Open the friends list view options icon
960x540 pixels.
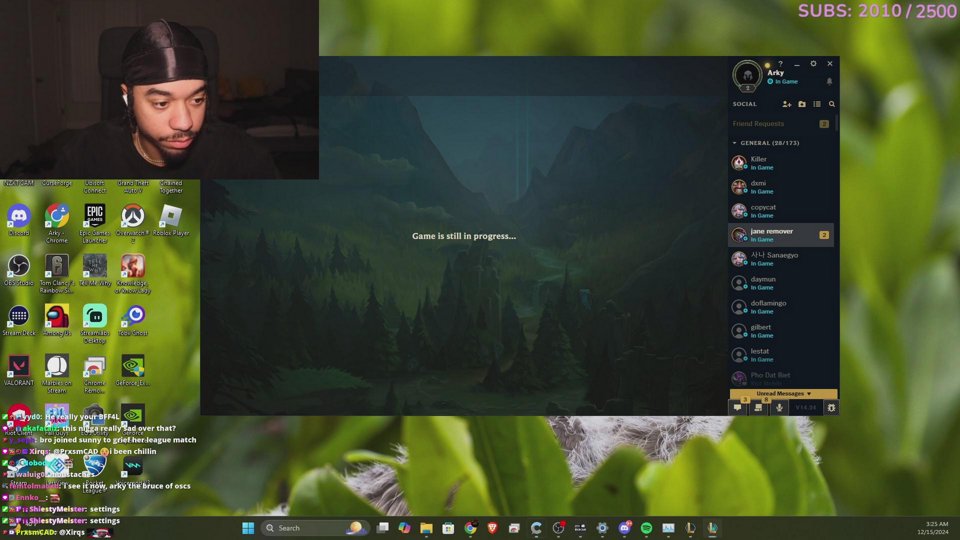point(817,104)
